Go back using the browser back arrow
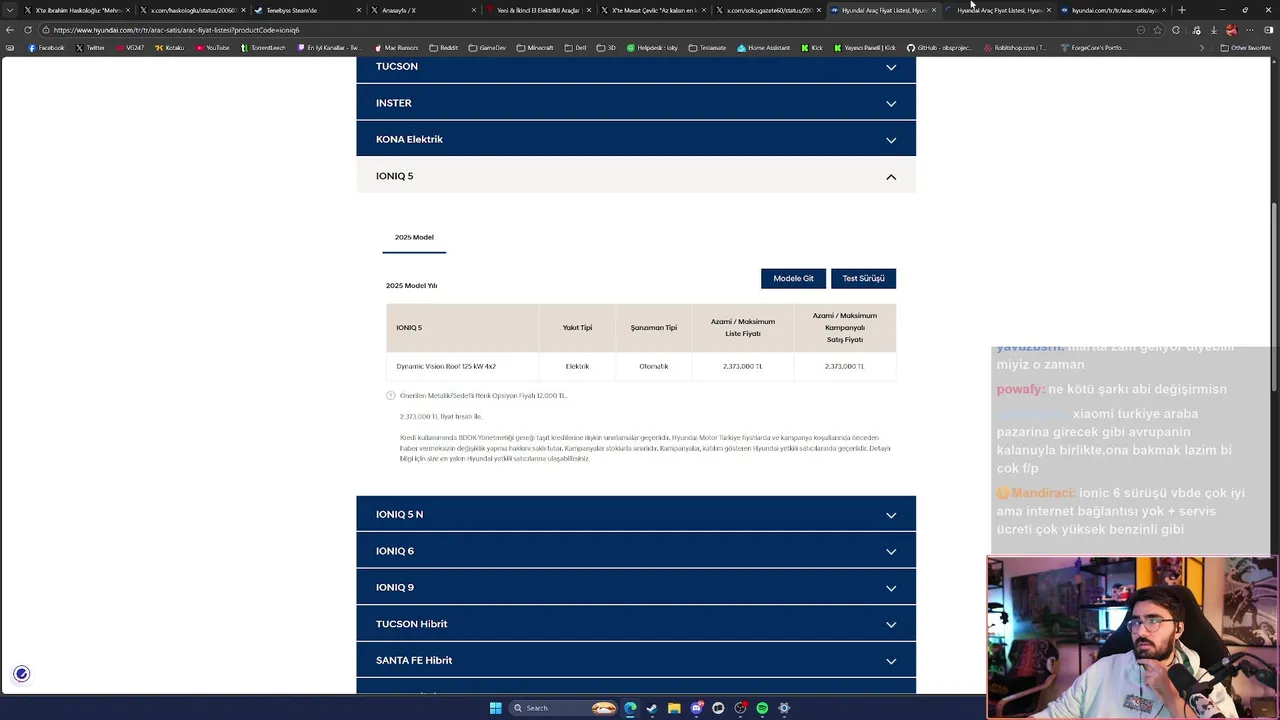The height and width of the screenshot is (720, 1280). coord(10,30)
